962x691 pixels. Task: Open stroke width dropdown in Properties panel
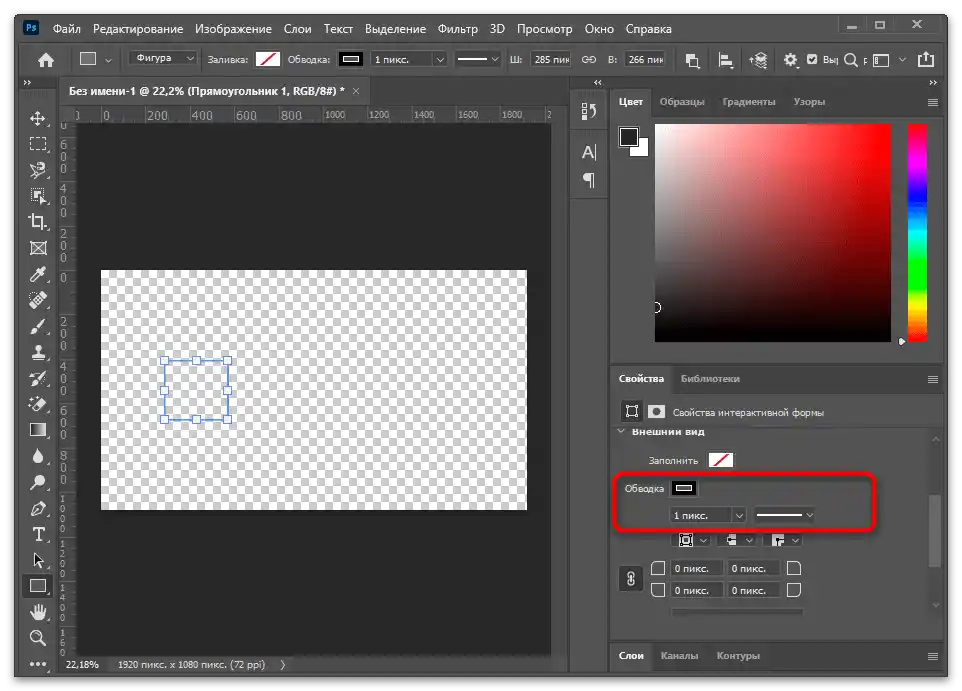tap(739, 515)
